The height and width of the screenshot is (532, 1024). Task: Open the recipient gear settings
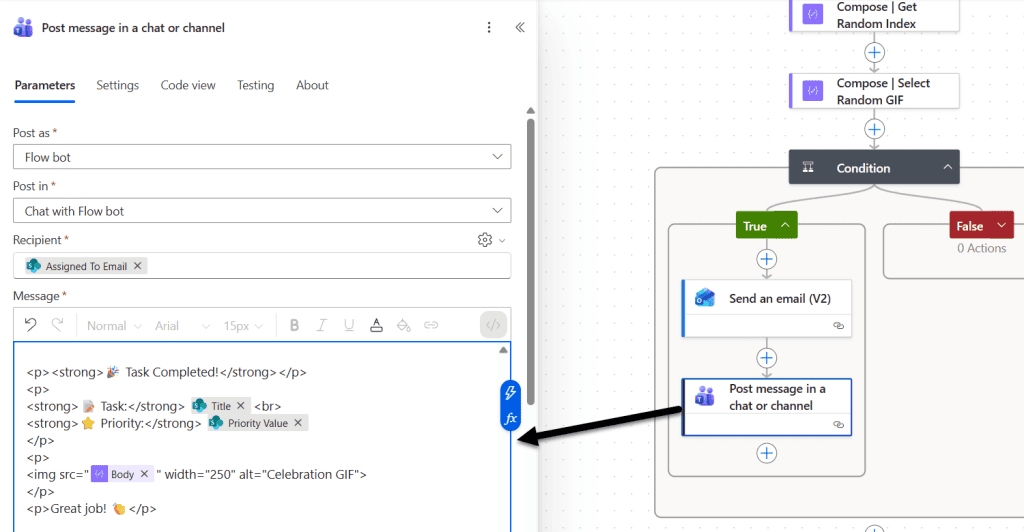[x=485, y=240]
